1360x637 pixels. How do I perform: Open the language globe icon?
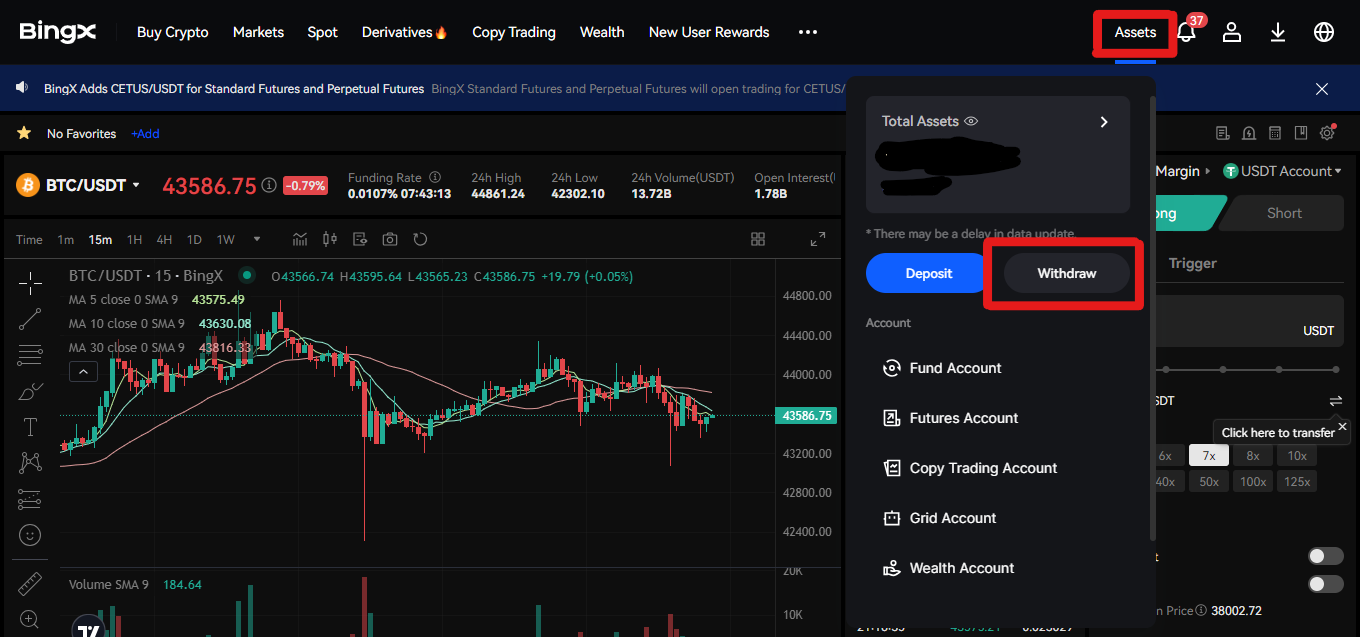[1324, 32]
